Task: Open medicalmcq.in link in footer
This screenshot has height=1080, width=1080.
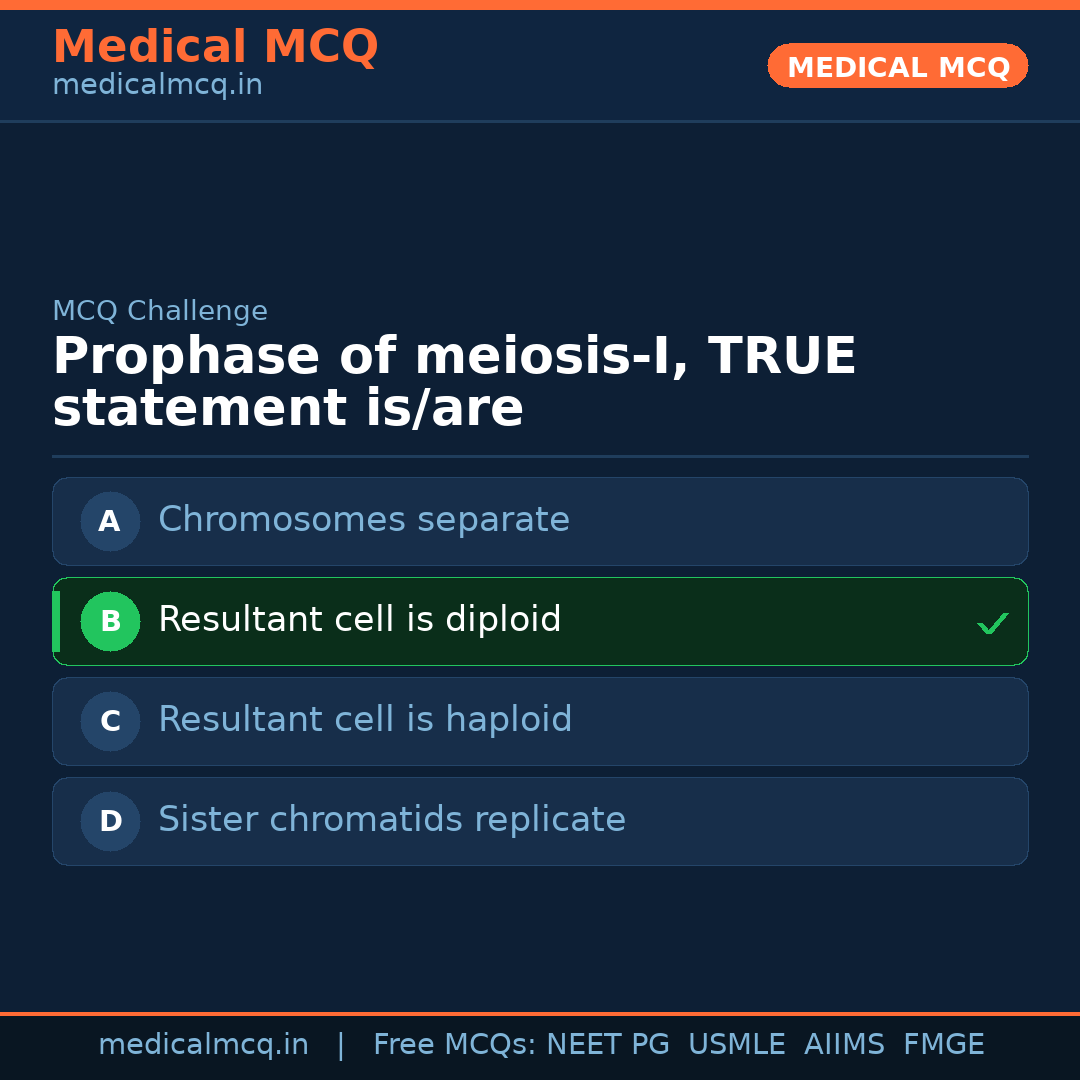Action: 203,1045
